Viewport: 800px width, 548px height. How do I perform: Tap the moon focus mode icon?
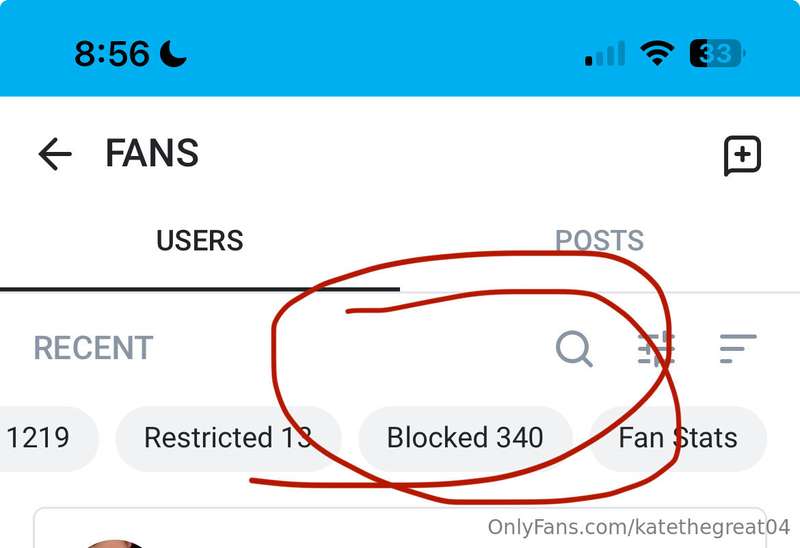click(174, 53)
